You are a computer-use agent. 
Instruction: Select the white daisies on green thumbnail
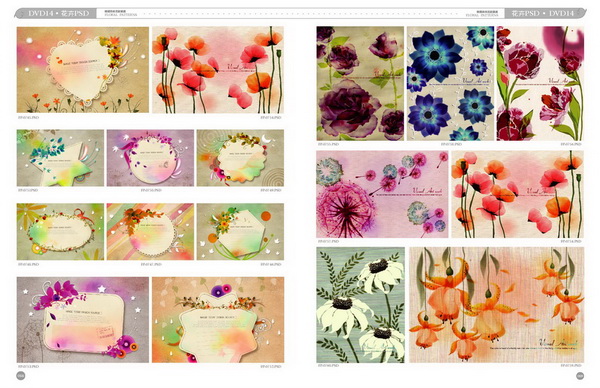point(360,305)
